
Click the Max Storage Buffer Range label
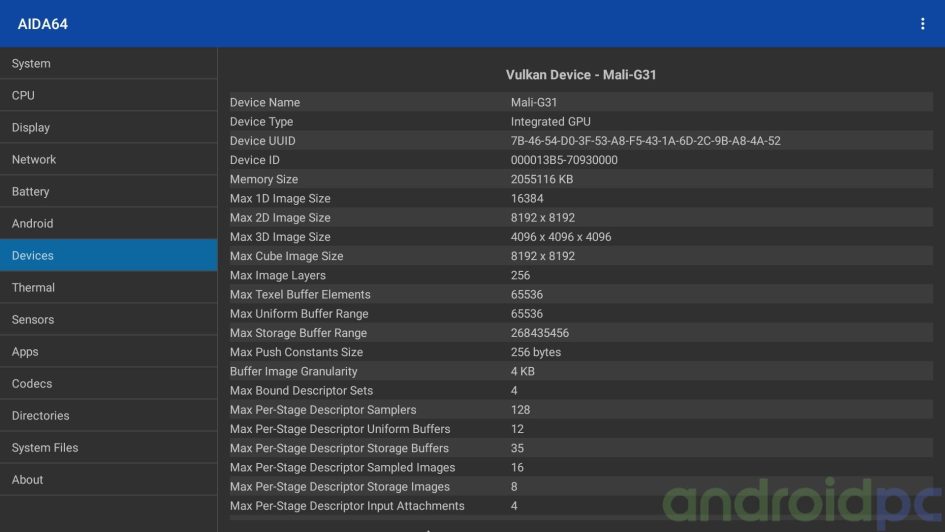[298, 333]
